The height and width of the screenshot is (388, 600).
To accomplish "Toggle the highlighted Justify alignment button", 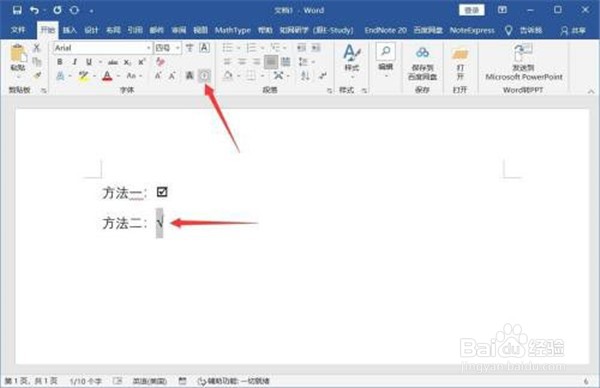I will (x=271, y=62).
